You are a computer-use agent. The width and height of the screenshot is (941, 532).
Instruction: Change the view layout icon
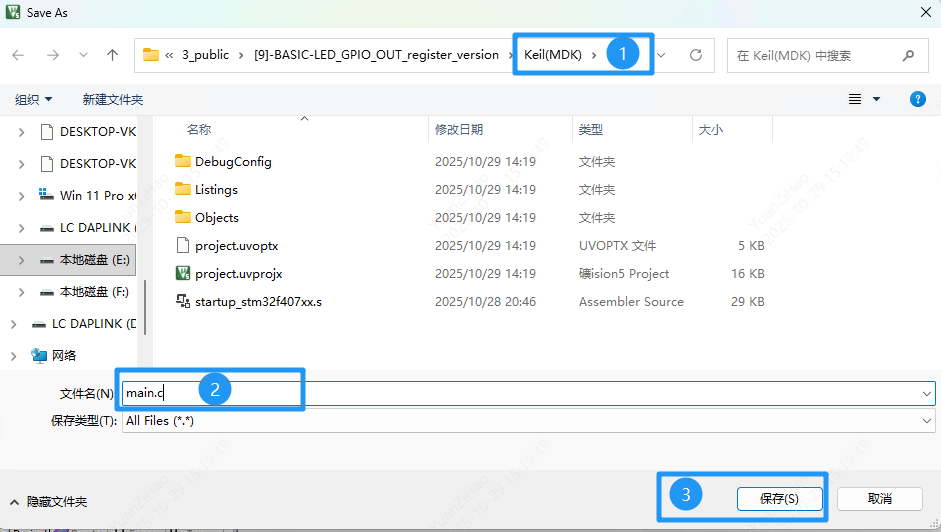point(855,99)
